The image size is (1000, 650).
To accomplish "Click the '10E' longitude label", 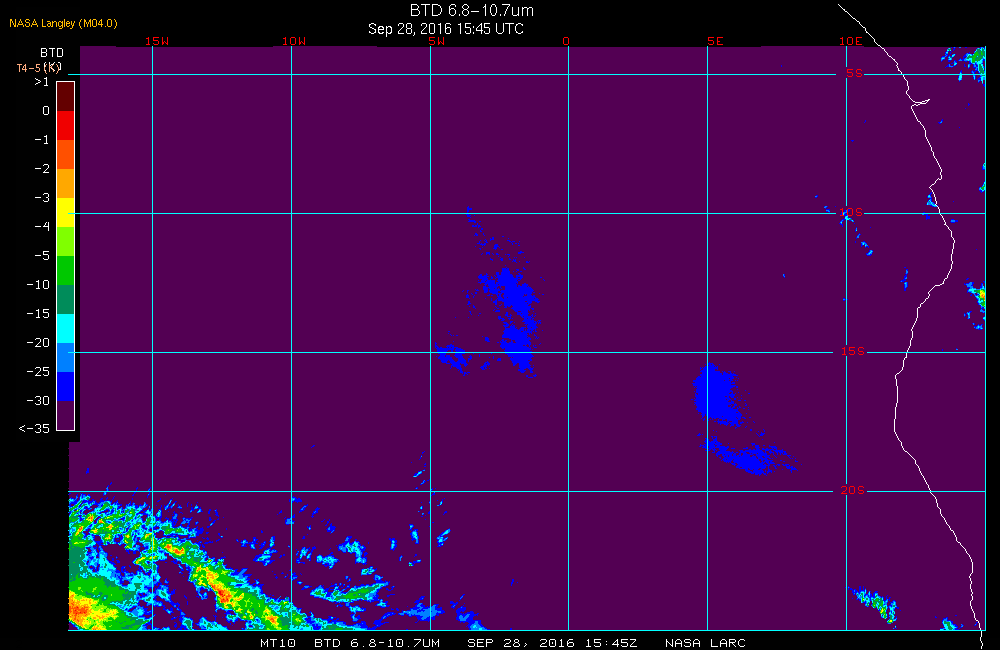I will coord(851,41).
